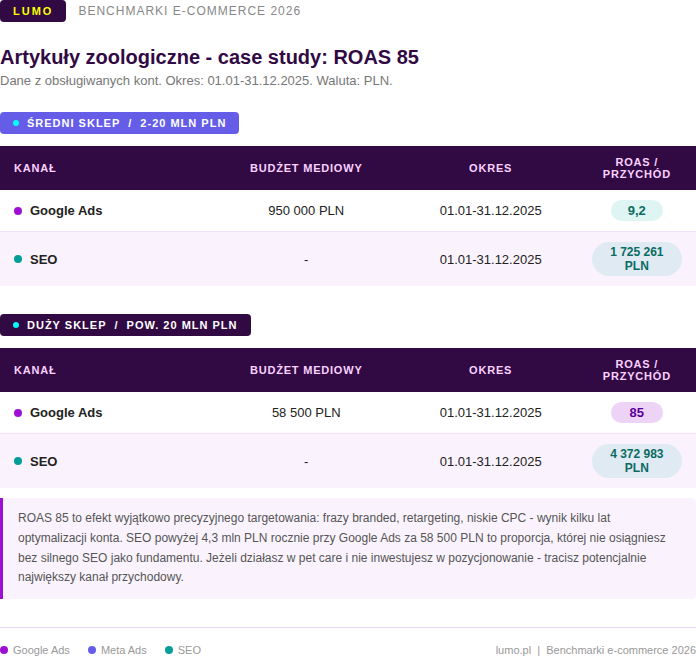696x657 pixels.
Task: Click the SEO label in the ŚREDNI SKLEP table
Action: coord(44,260)
